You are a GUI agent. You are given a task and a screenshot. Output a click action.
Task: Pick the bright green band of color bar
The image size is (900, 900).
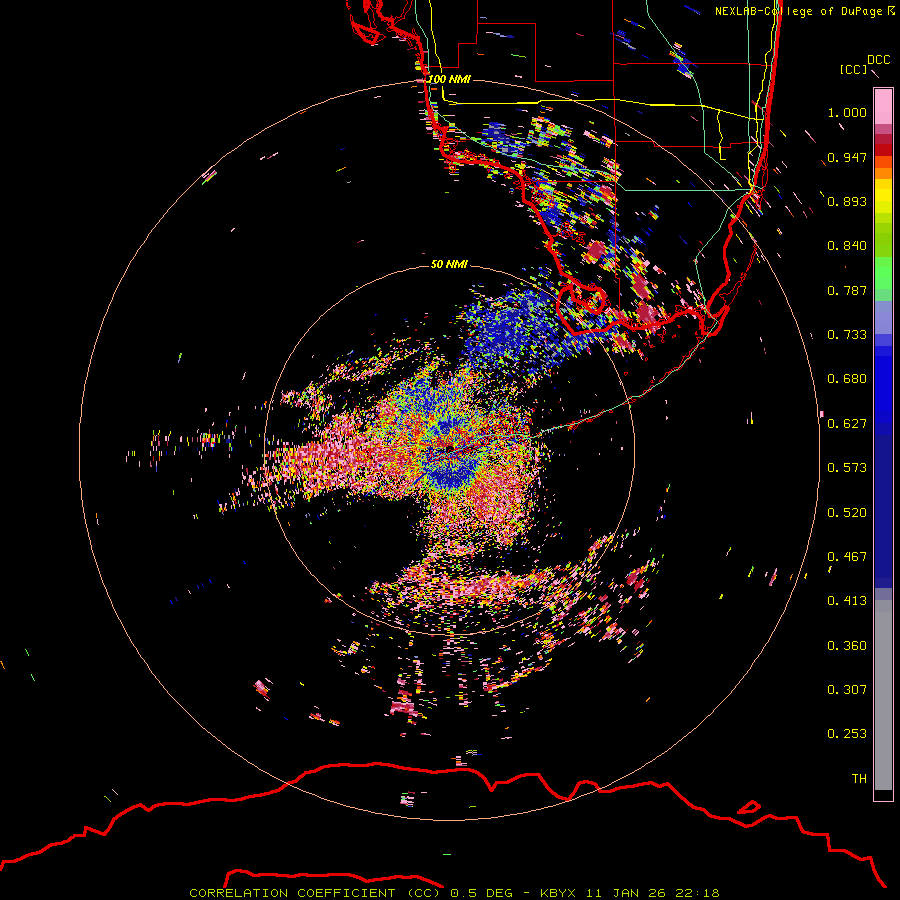tap(883, 272)
